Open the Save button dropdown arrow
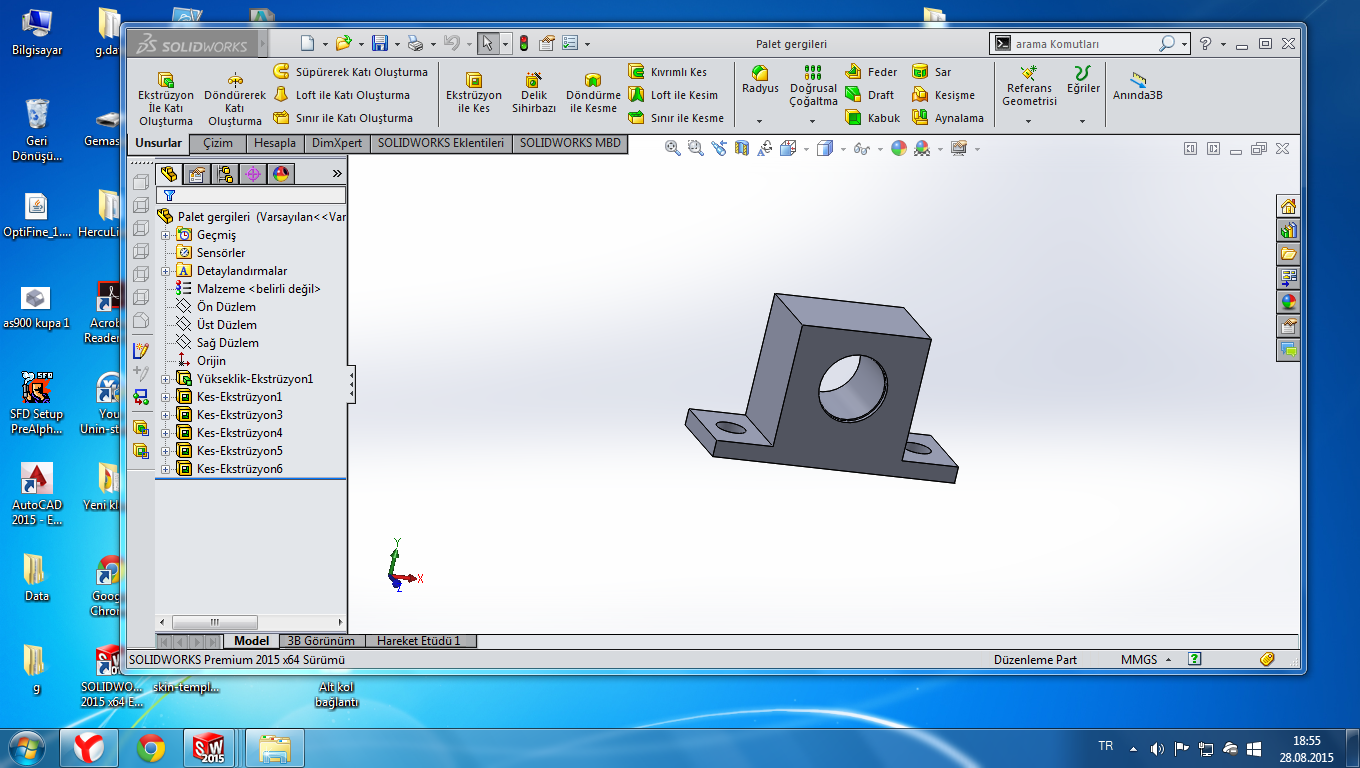This screenshot has height=768, width=1360. [395, 44]
